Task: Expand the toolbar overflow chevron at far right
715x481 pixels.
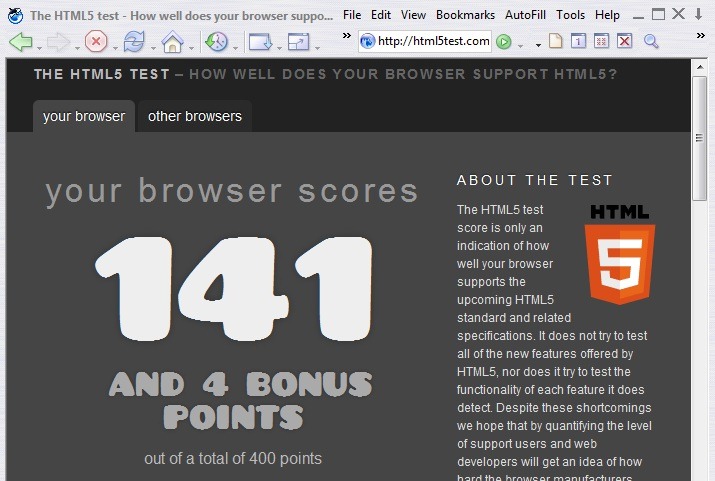Action: point(701,35)
